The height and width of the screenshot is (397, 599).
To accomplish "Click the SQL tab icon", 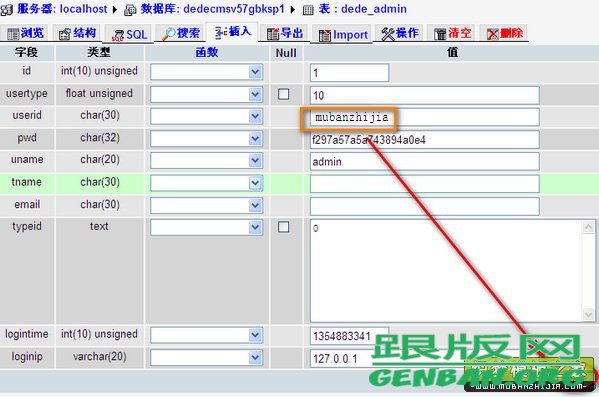I will tap(117, 35).
